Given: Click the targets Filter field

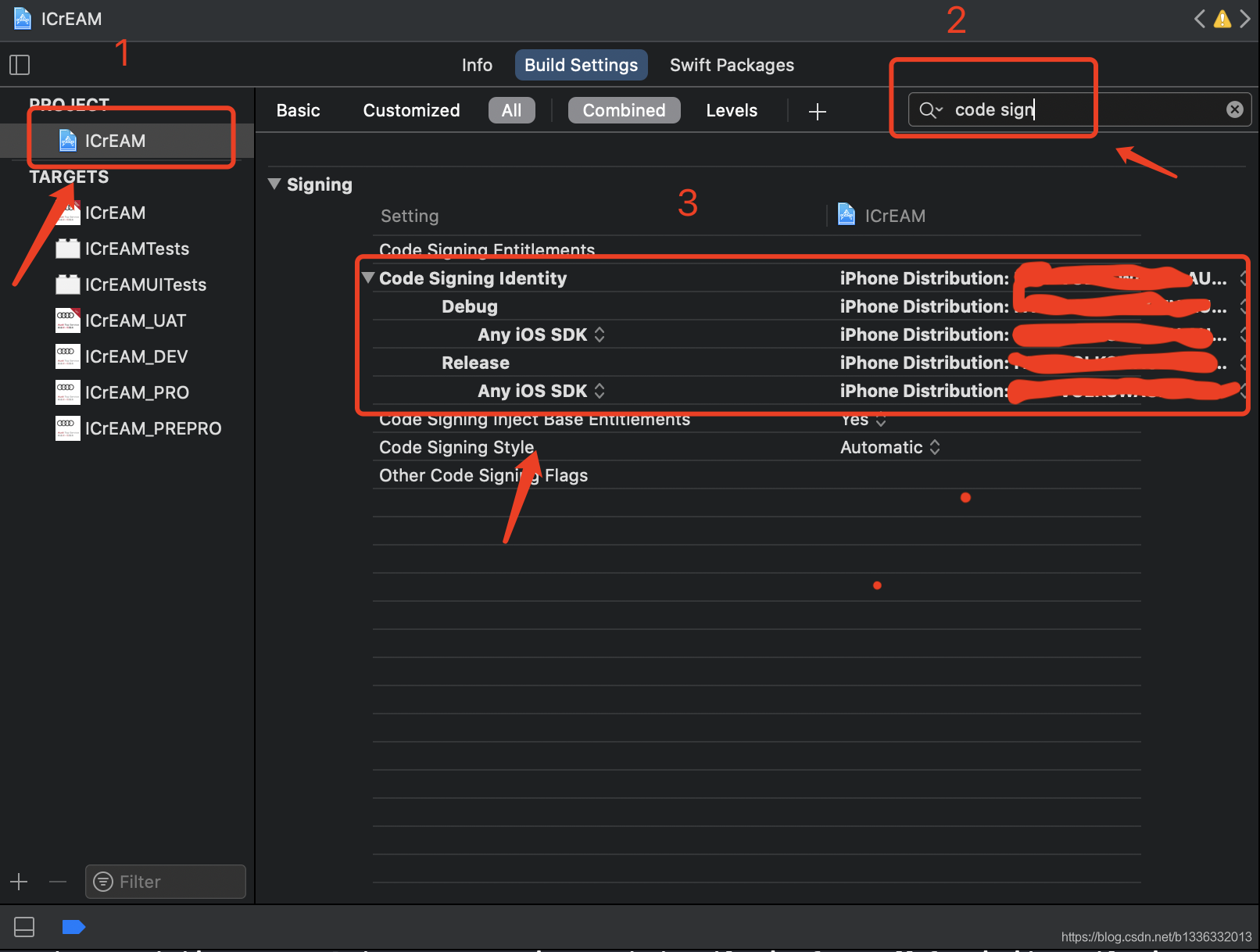Looking at the screenshot, I should click(166, 882).
